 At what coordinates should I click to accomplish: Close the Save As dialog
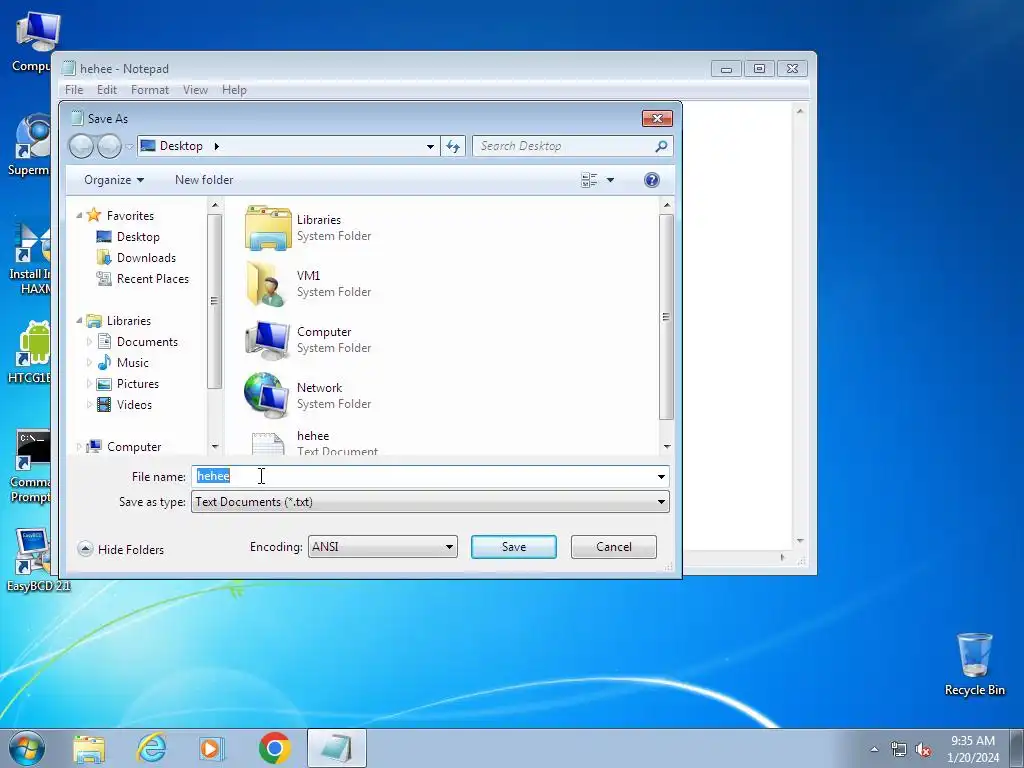657,118
